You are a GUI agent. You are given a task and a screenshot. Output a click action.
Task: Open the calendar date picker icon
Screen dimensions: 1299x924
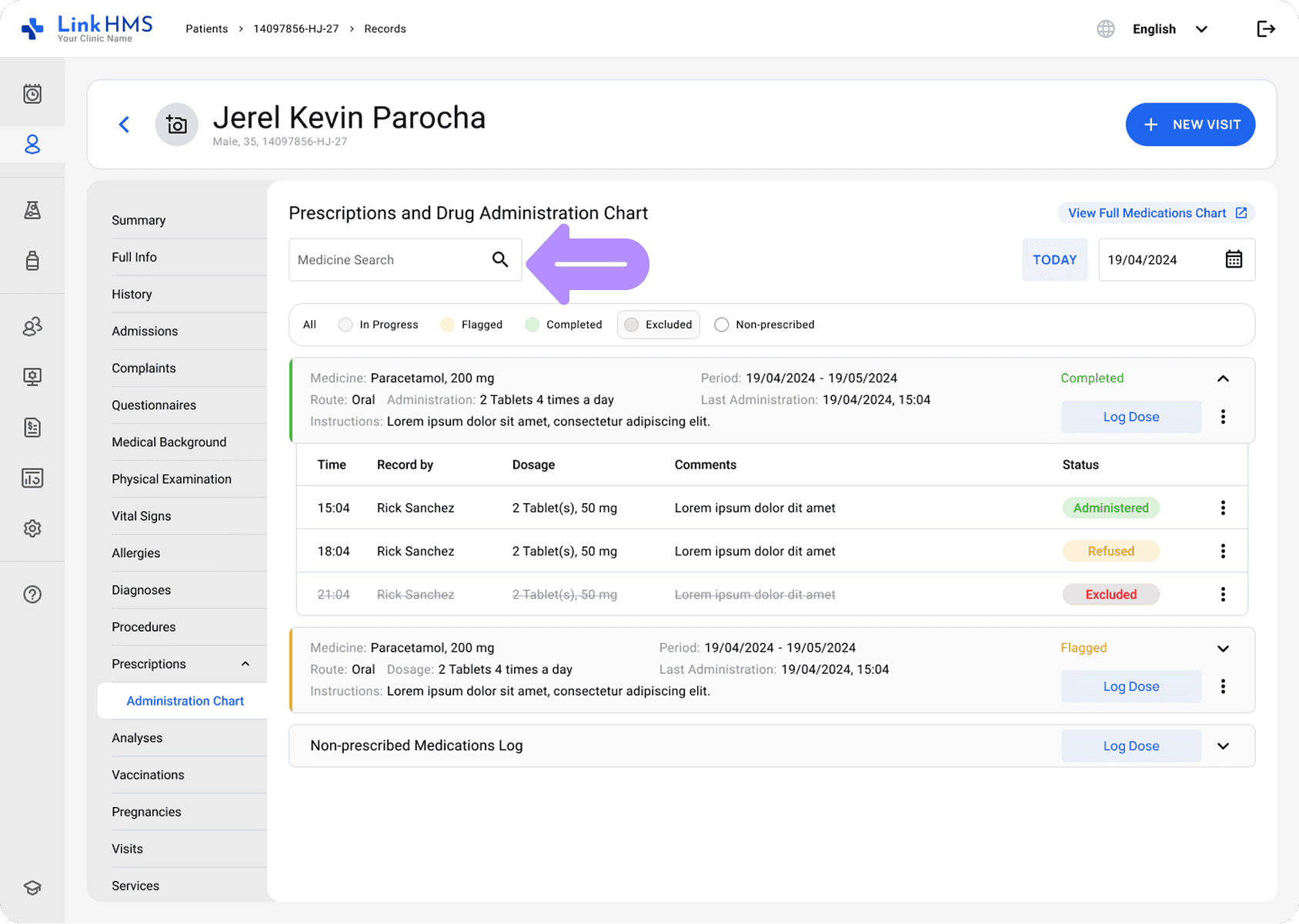tap(1233, 260)
